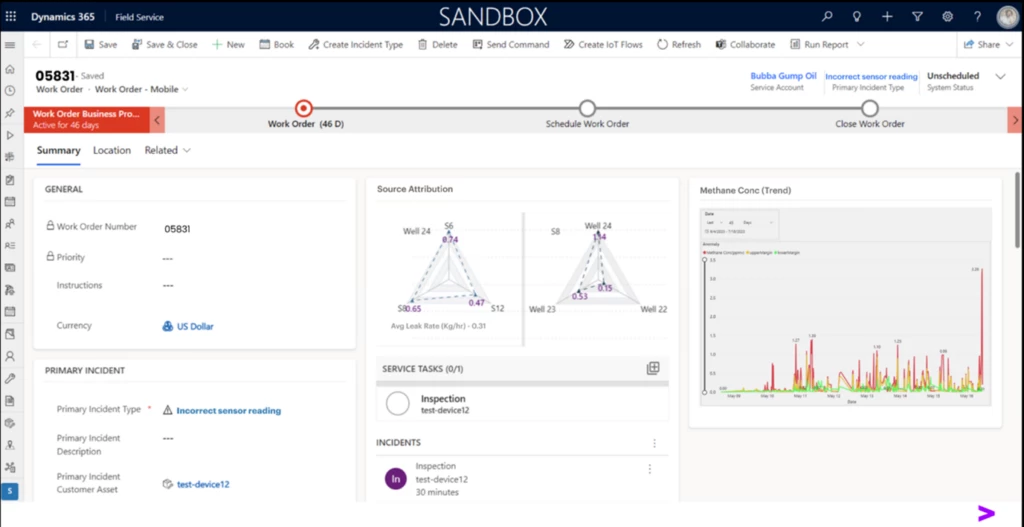Open the help question mark icon

(x=977, y=16)
